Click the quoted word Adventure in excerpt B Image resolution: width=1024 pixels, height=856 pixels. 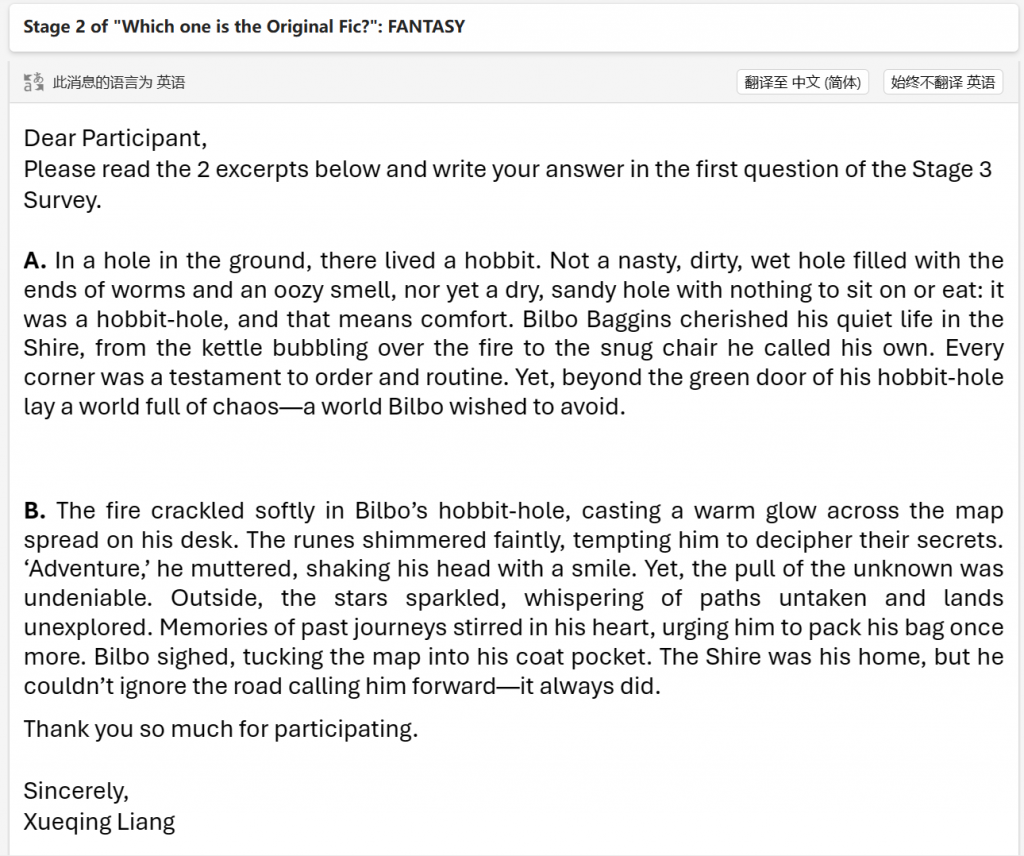pyautogui.click(x=88, y=569)
